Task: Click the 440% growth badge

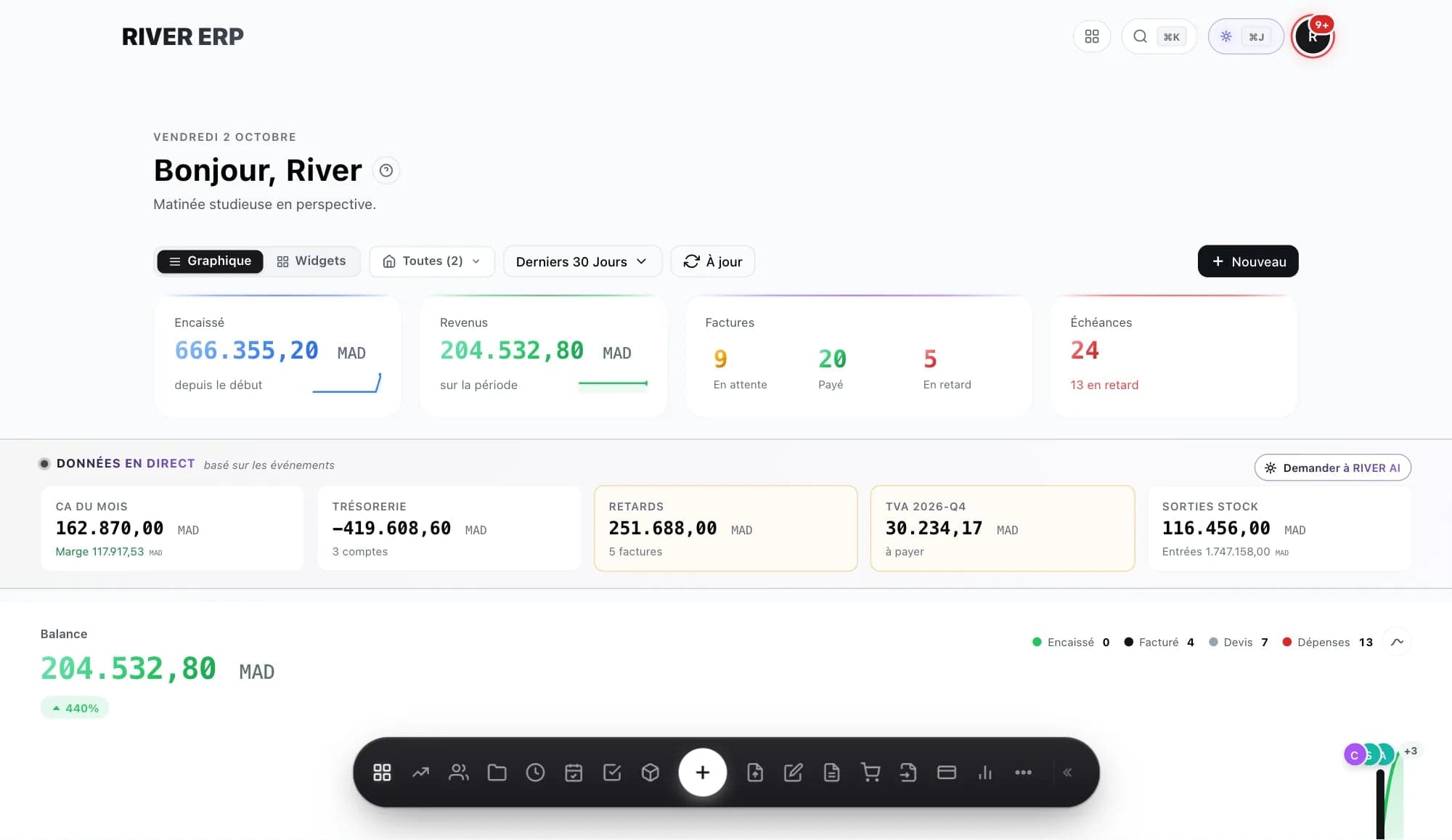Action: pyautogui.click(x=75, y=708)
